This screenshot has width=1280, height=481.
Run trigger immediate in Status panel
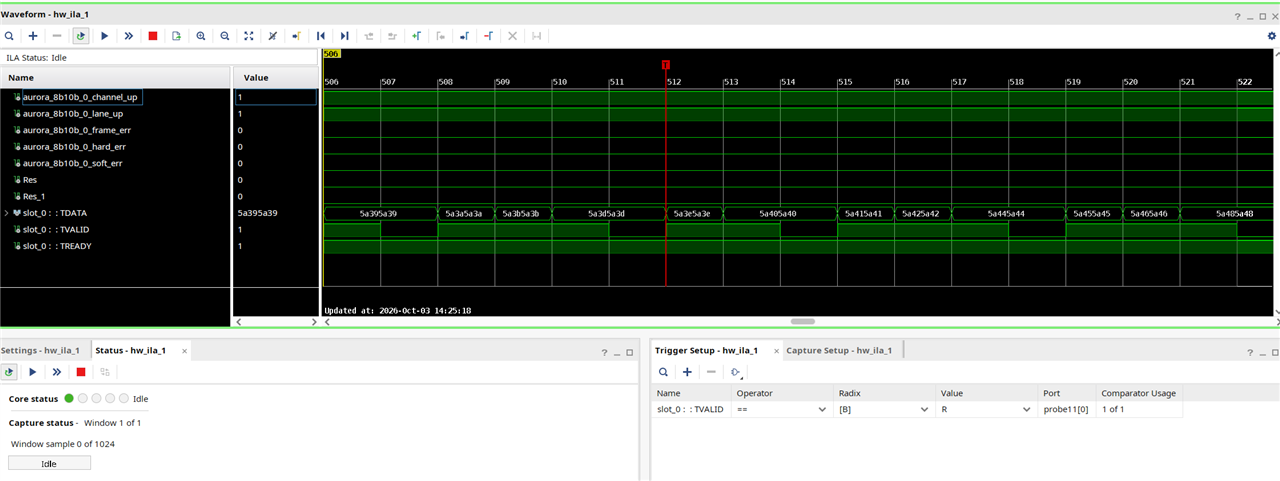coord(57,372)
